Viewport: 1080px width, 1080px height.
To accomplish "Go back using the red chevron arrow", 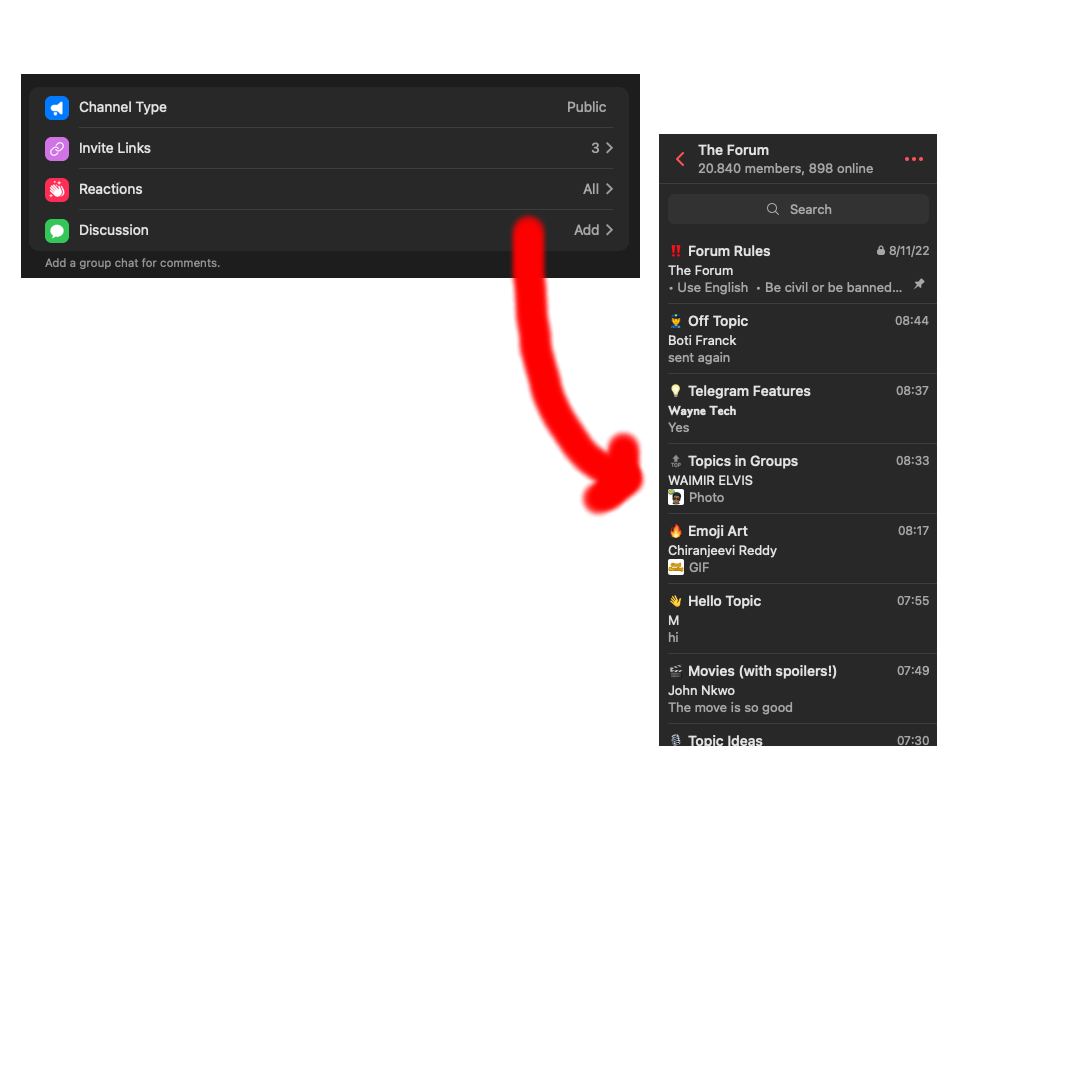I will (x=680, y=159).
